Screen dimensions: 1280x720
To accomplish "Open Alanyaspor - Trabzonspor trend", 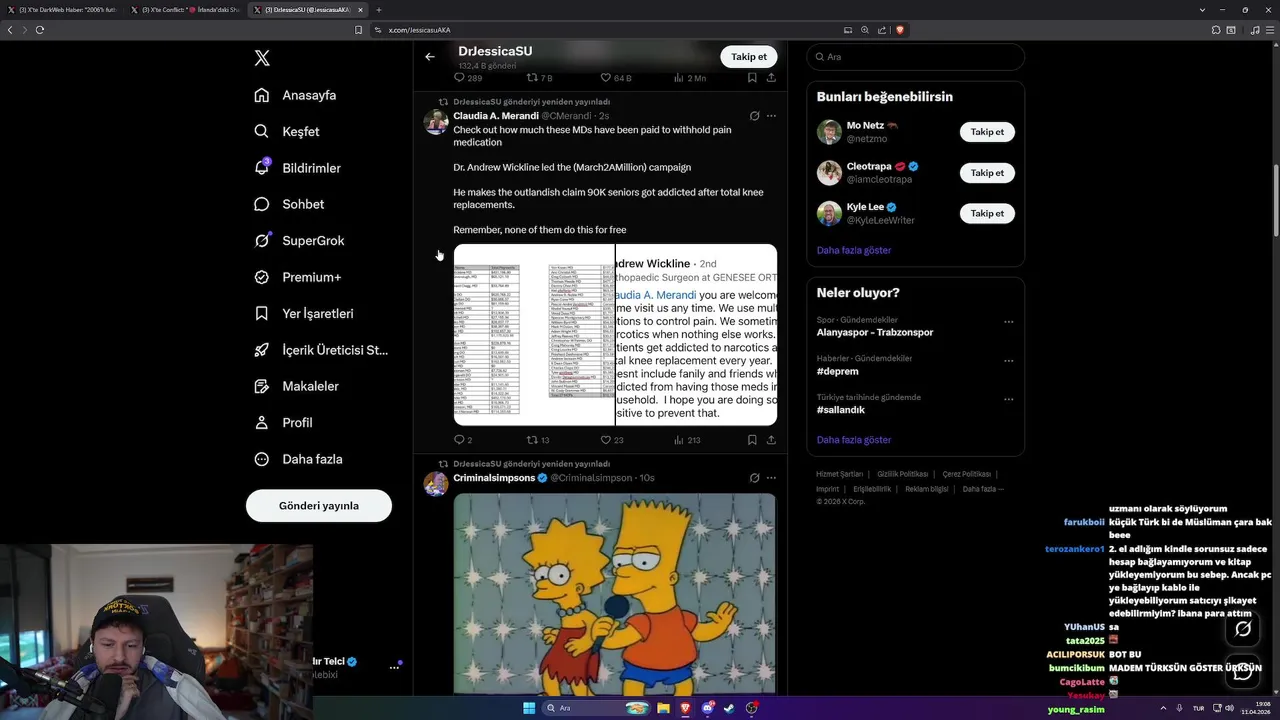I will (875, 332).
